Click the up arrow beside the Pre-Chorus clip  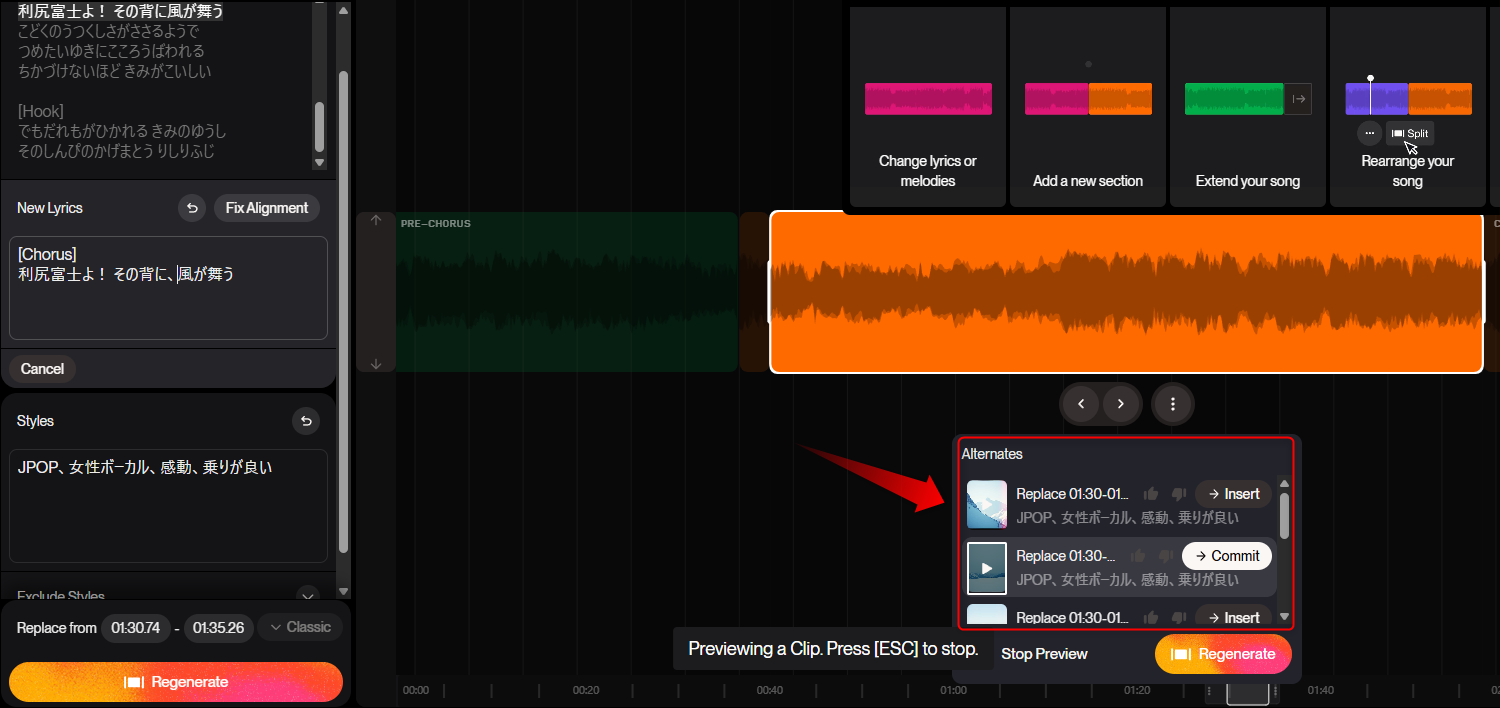pos(376,220)
